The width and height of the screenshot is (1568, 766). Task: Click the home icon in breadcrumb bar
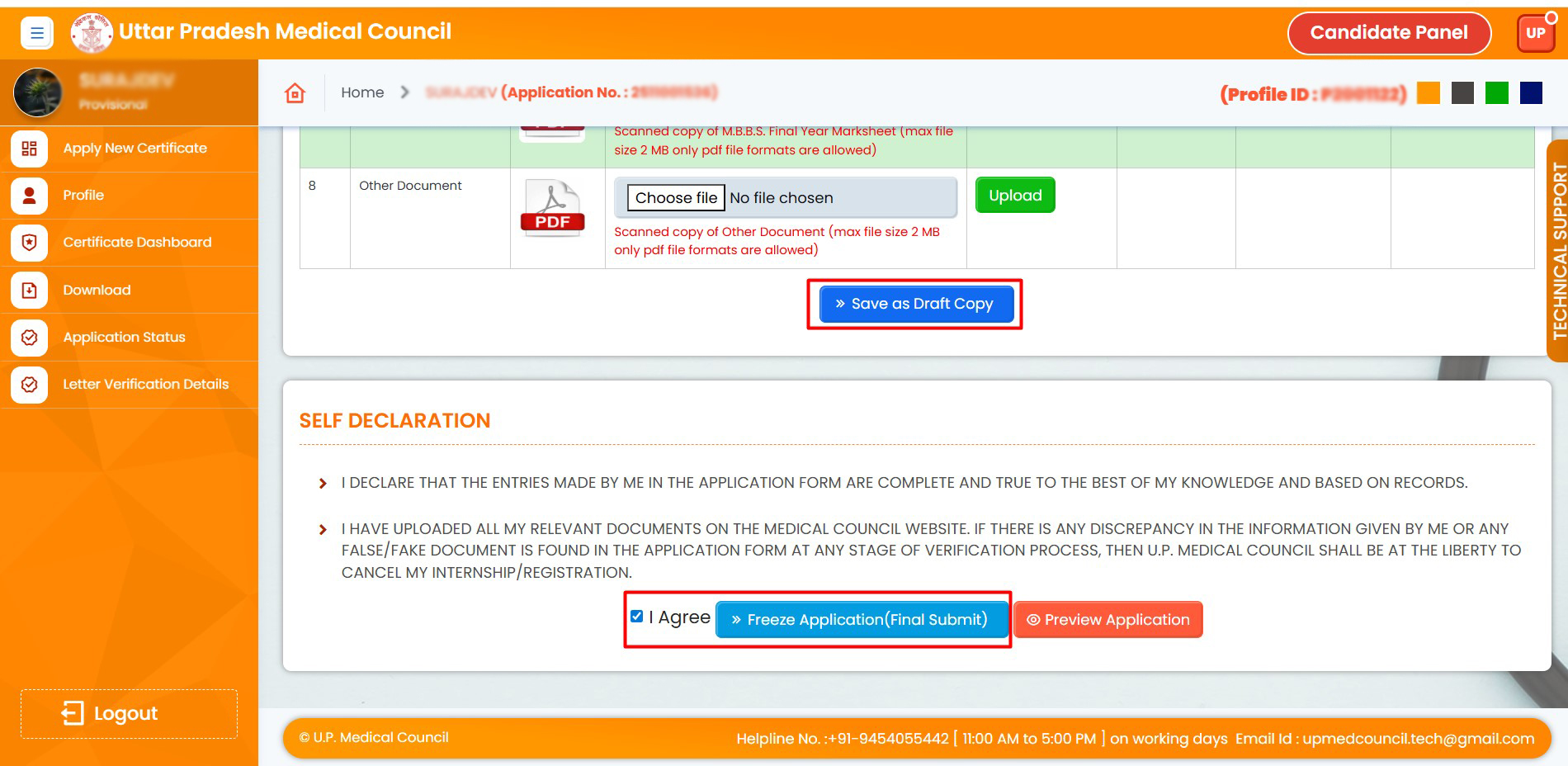tap(295, 92)
